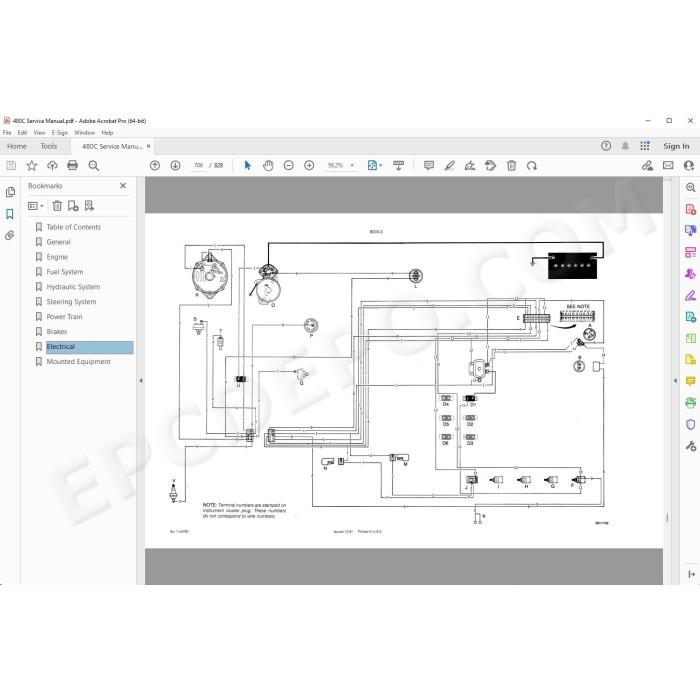Show the page thumbnails panel

[10, 192]
